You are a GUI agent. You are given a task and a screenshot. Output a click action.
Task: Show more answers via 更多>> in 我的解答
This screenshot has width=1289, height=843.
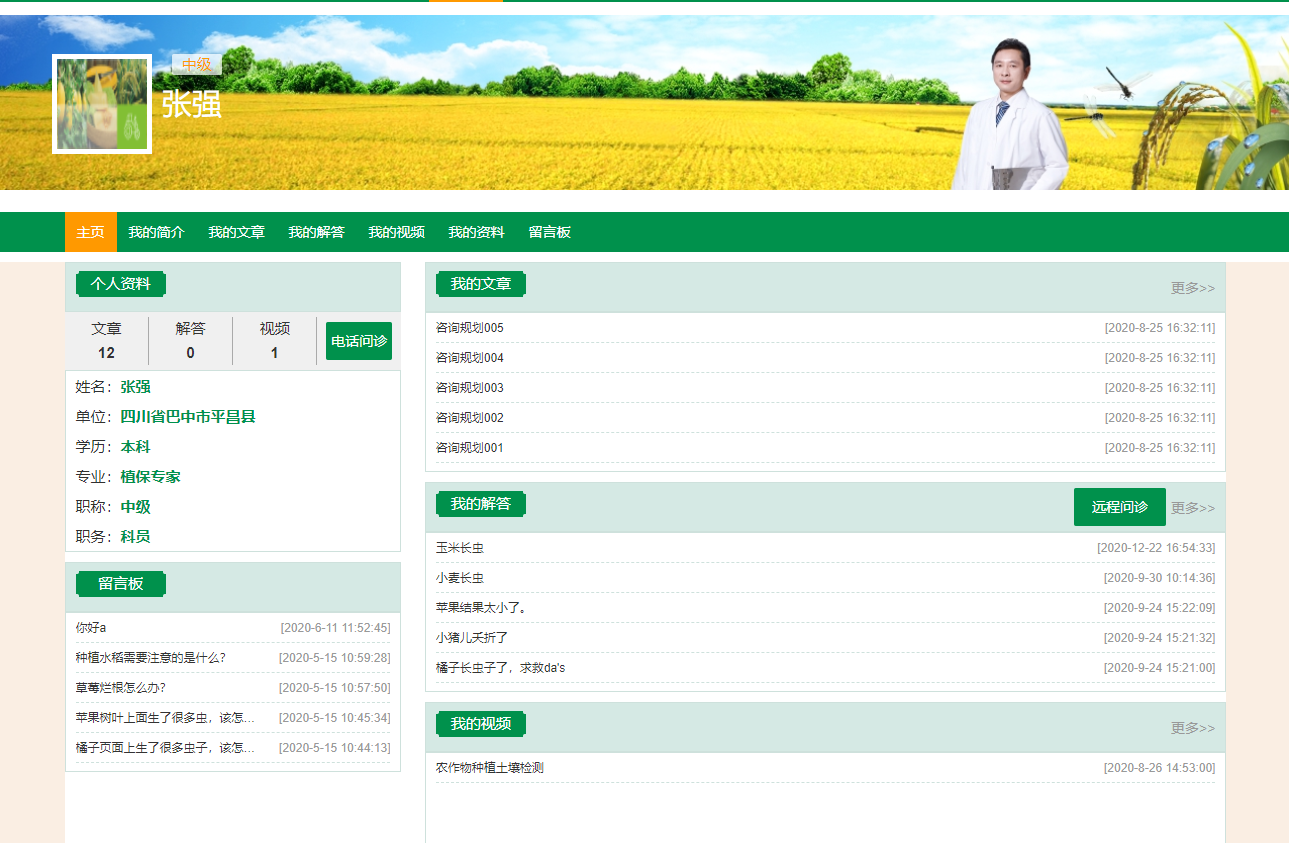(1192, 508)
